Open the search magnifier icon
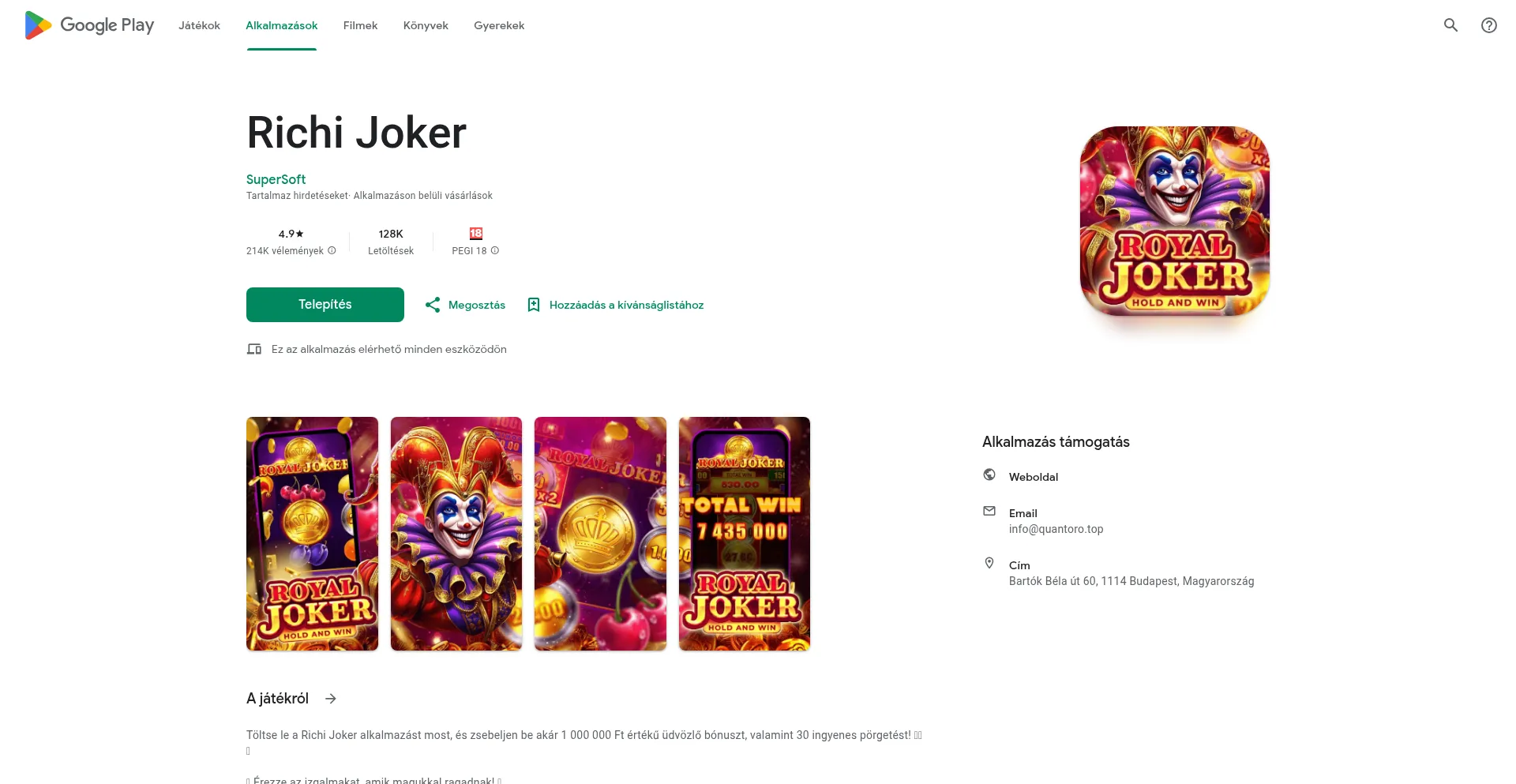Image resolution: width=1516 pixels, height=784 pixels. point(1450,25)
